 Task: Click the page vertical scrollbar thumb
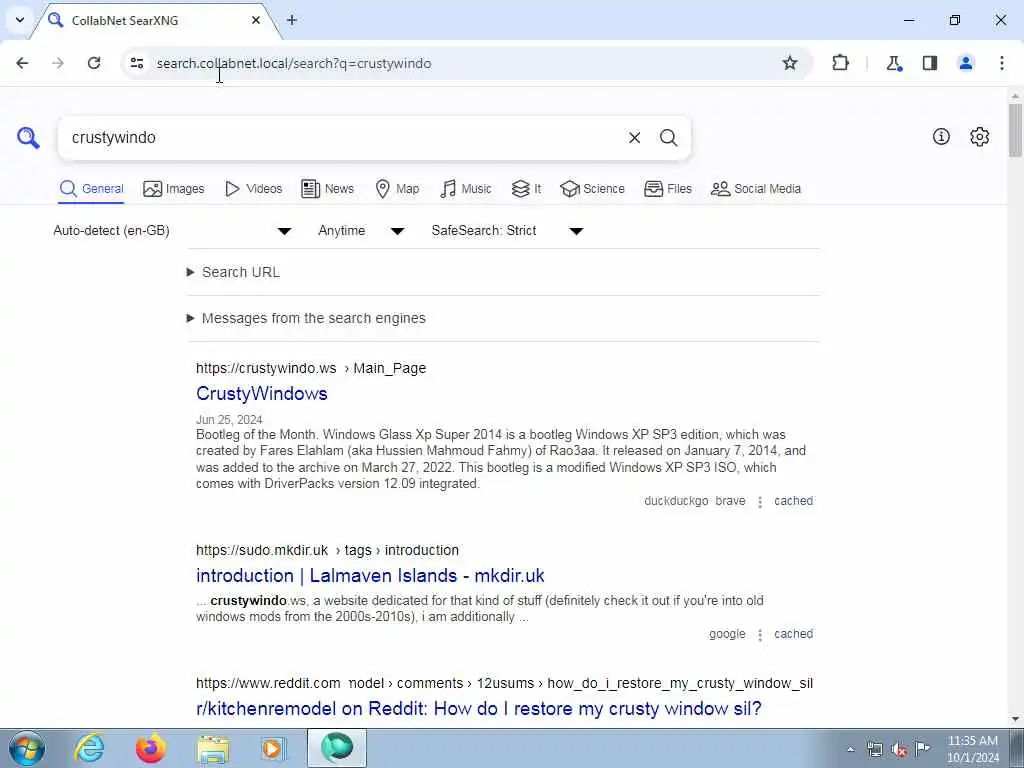click(1016, 130)
